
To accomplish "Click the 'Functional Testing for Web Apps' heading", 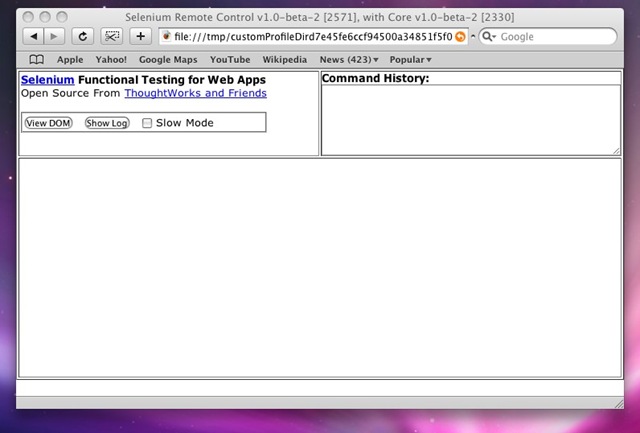I will click(172, 80).
